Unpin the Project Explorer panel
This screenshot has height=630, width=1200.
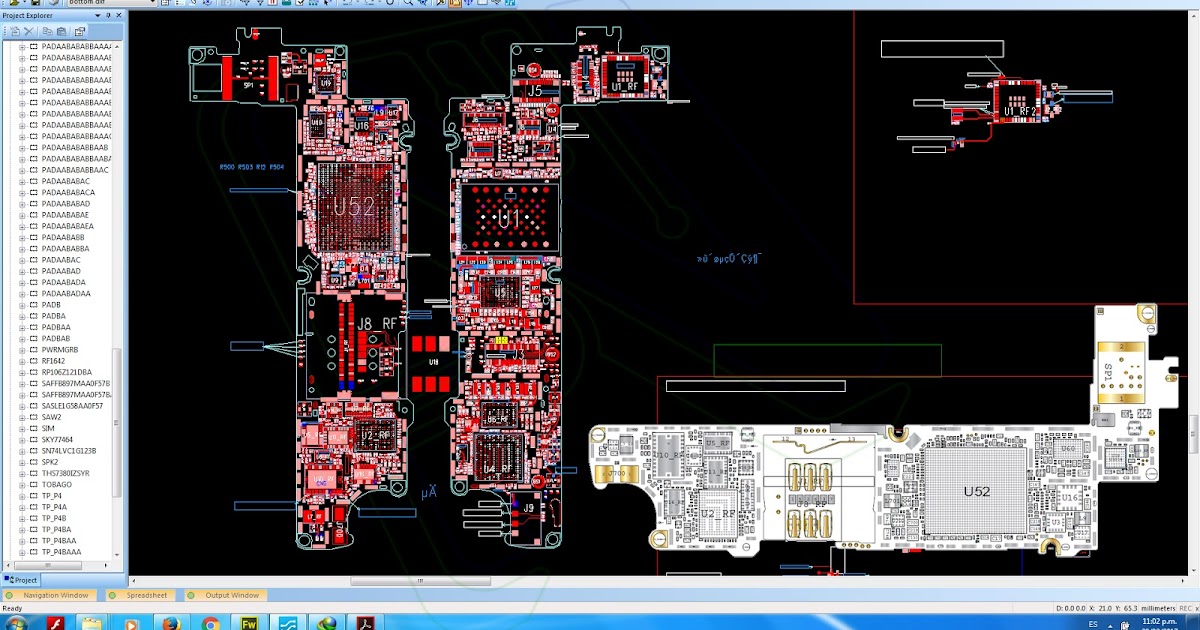click(x=106, y=15)
